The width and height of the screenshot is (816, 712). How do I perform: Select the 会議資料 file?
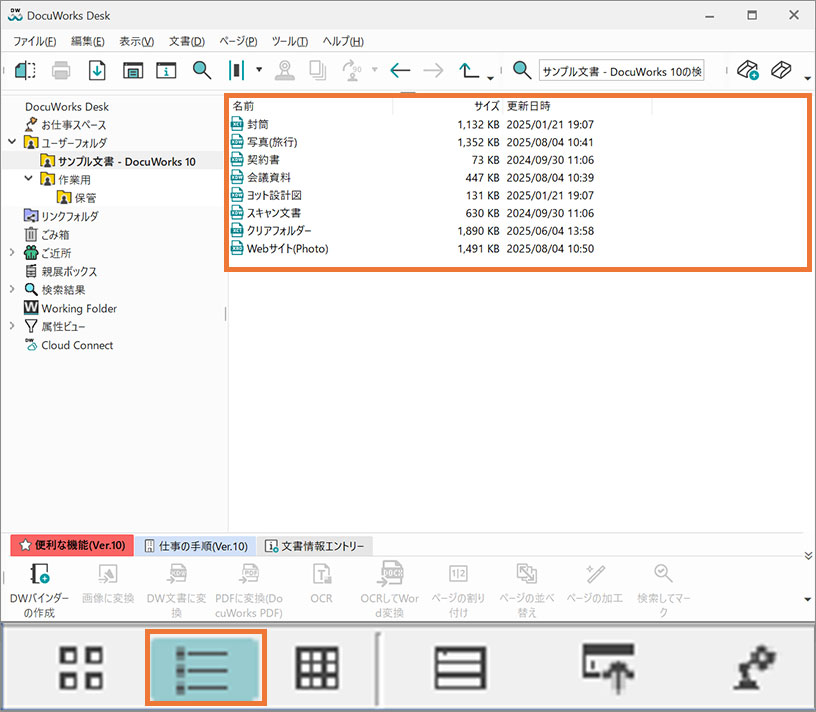pyautogui.click(x=261, y=177)
